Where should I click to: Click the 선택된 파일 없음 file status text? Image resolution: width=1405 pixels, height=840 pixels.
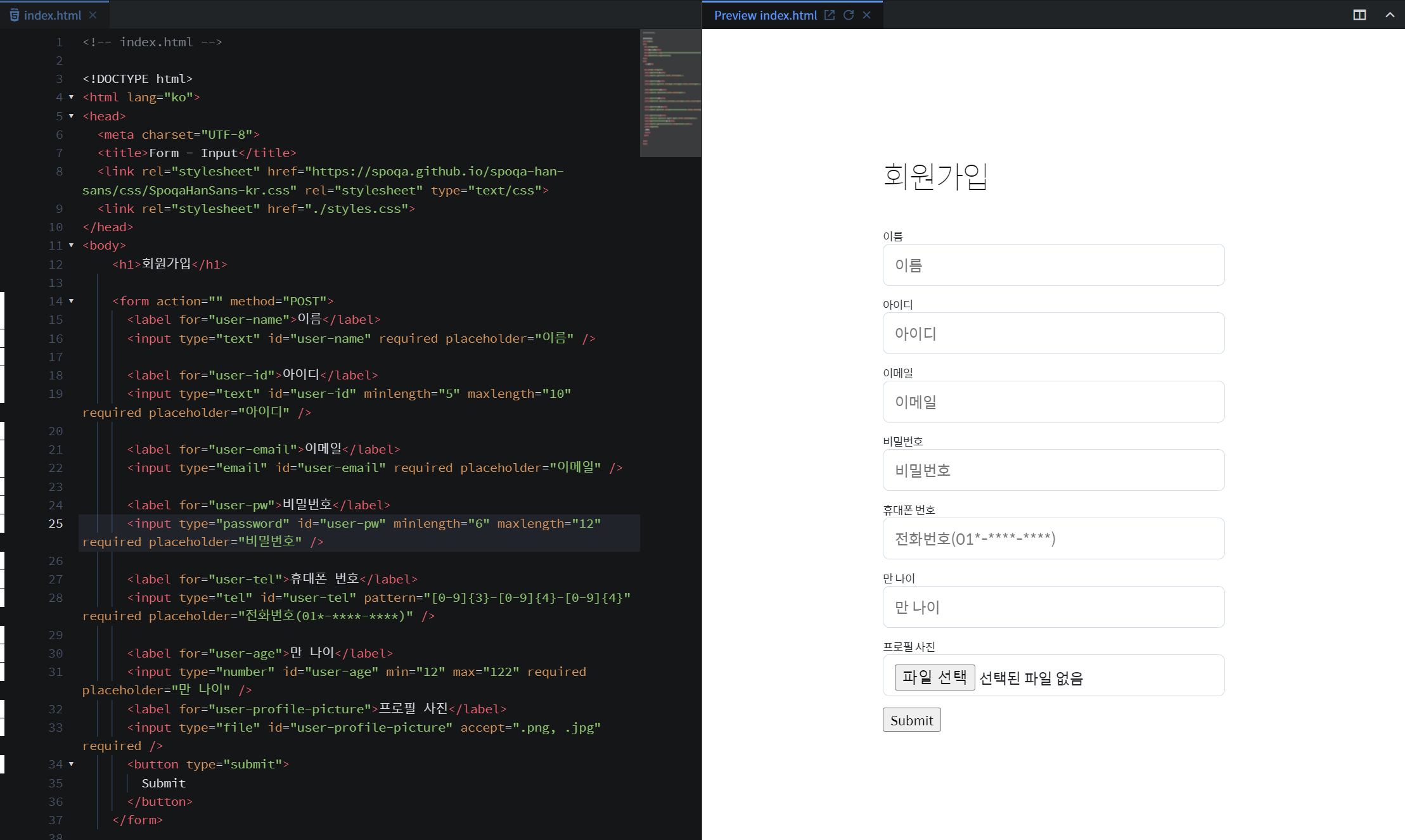coord(1031,678)
